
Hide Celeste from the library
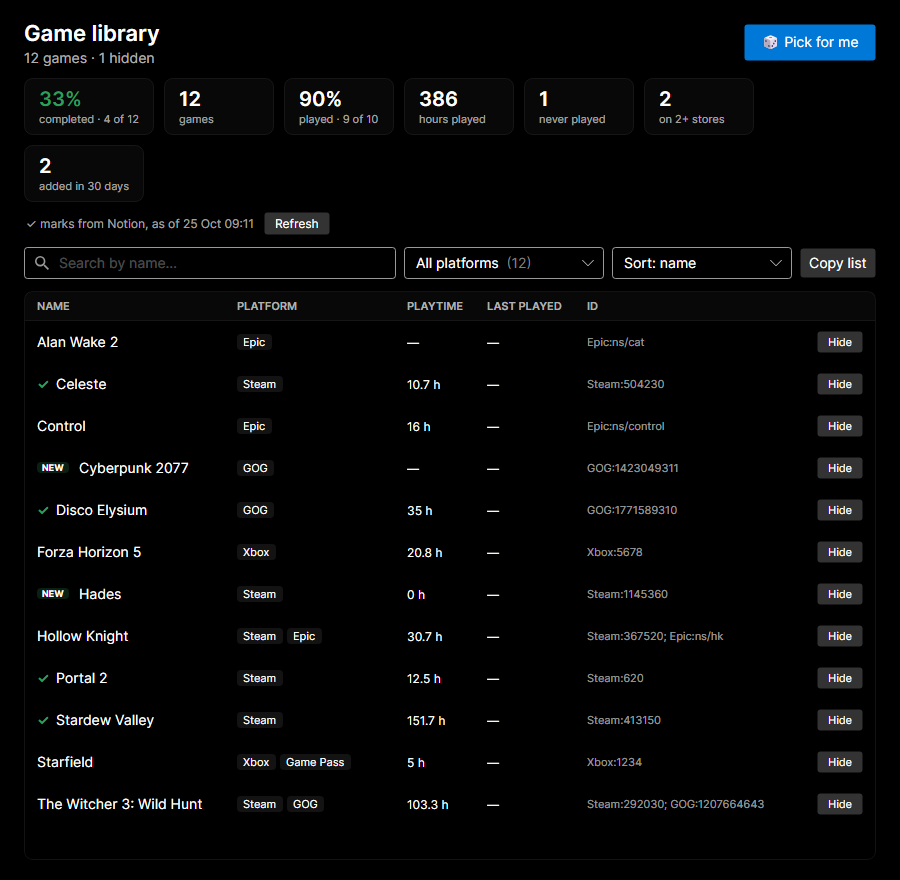[x=839, y=384]
